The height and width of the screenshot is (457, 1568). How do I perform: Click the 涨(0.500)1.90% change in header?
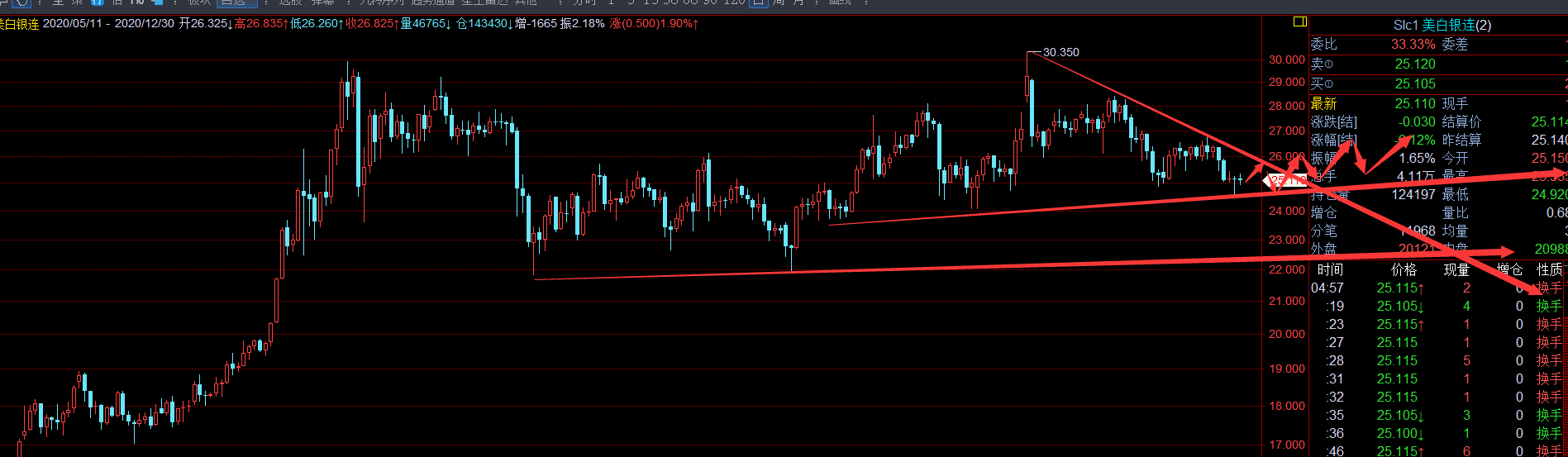[x=654, y=24]
